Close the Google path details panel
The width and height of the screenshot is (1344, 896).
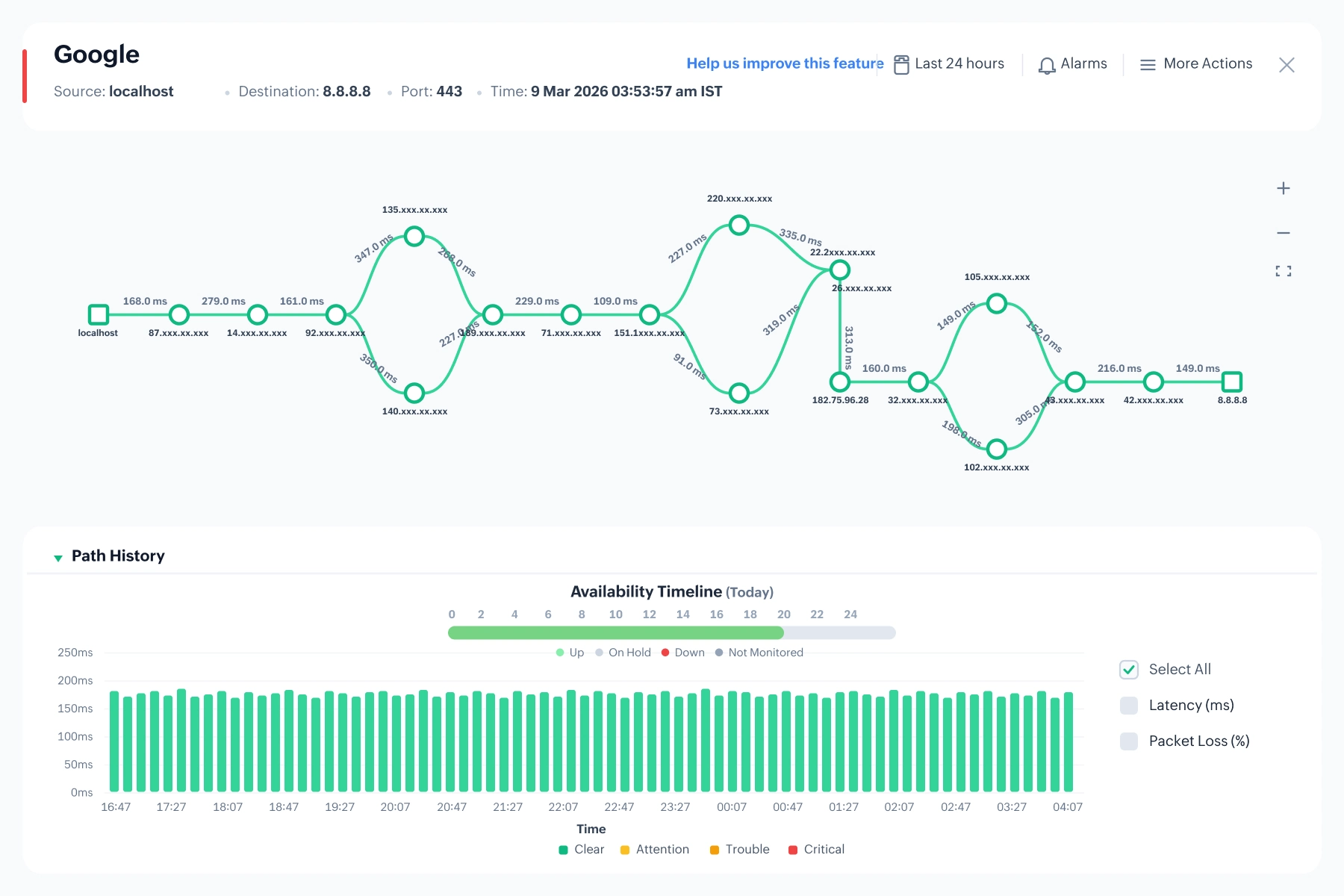coord(1287,65)
